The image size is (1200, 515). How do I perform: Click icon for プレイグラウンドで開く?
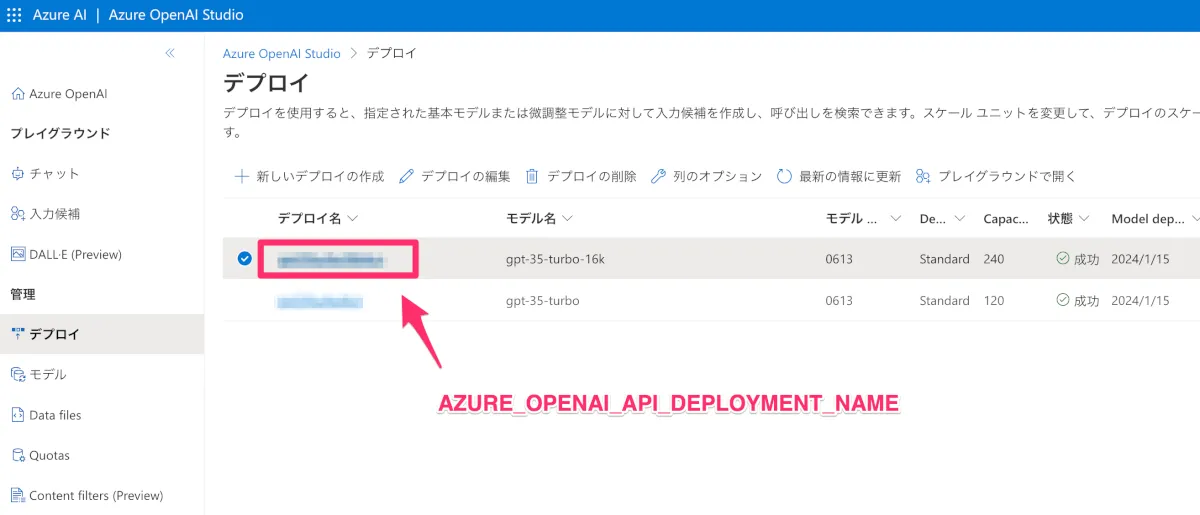pos(923,176)
